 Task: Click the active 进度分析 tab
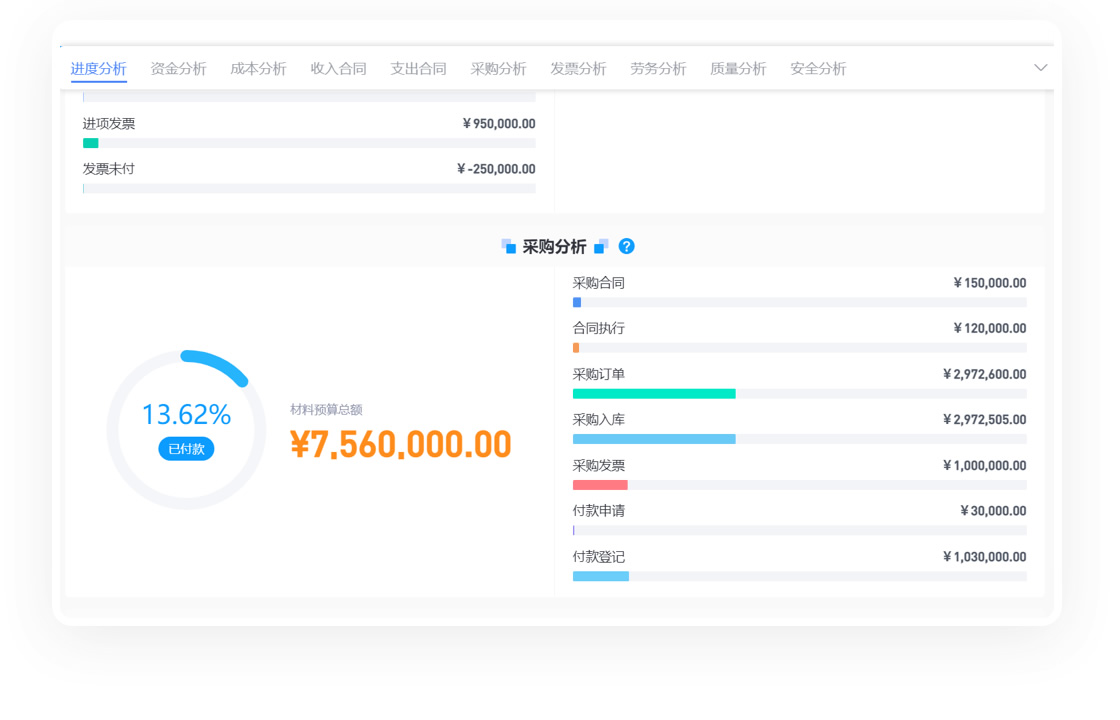(98, 69)
